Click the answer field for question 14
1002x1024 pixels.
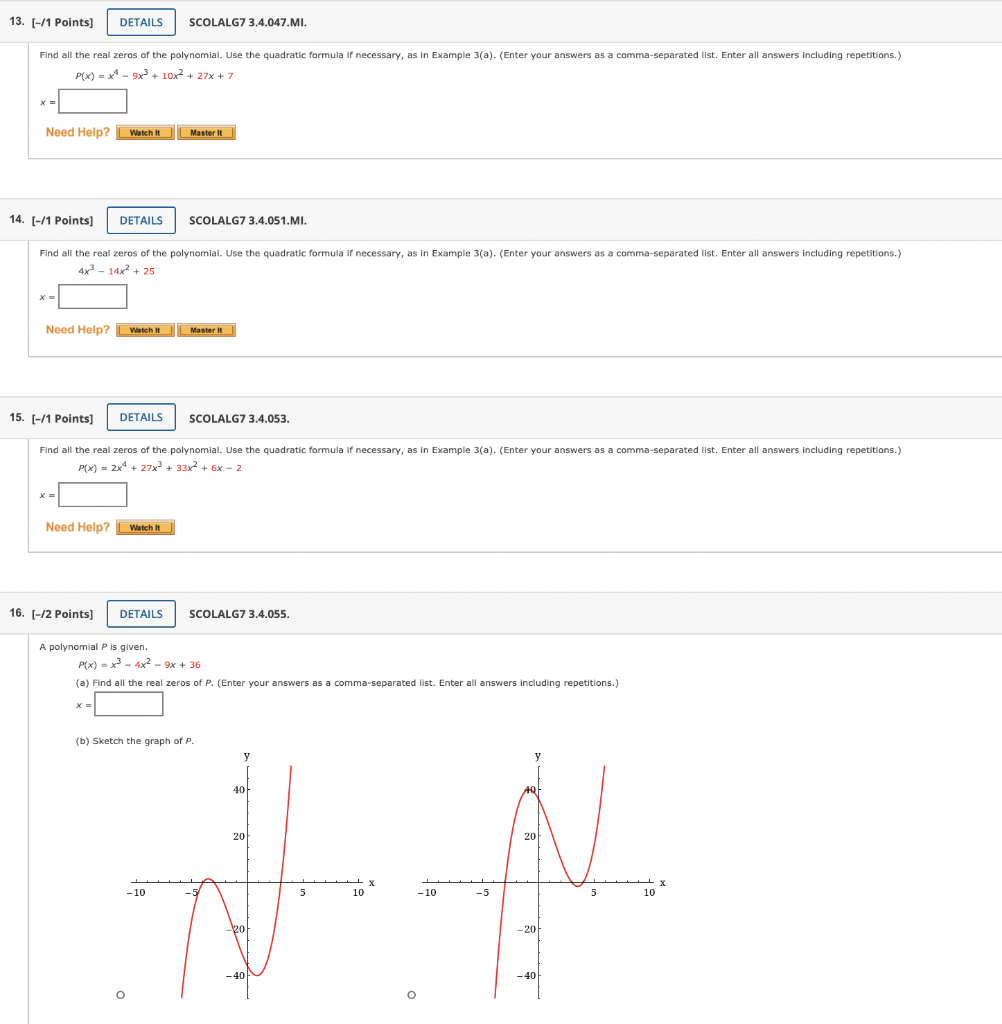tap(92, 296)
